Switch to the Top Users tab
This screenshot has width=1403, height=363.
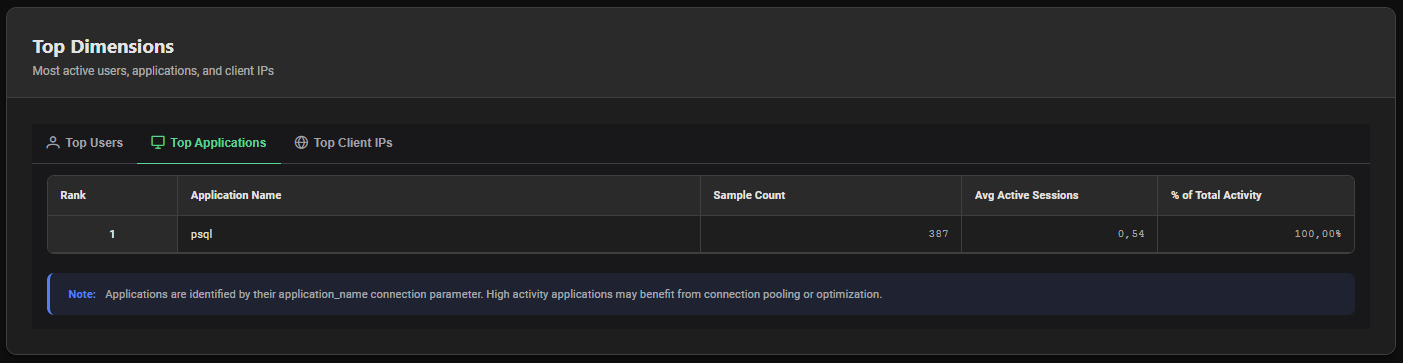(x=85, y=143)
